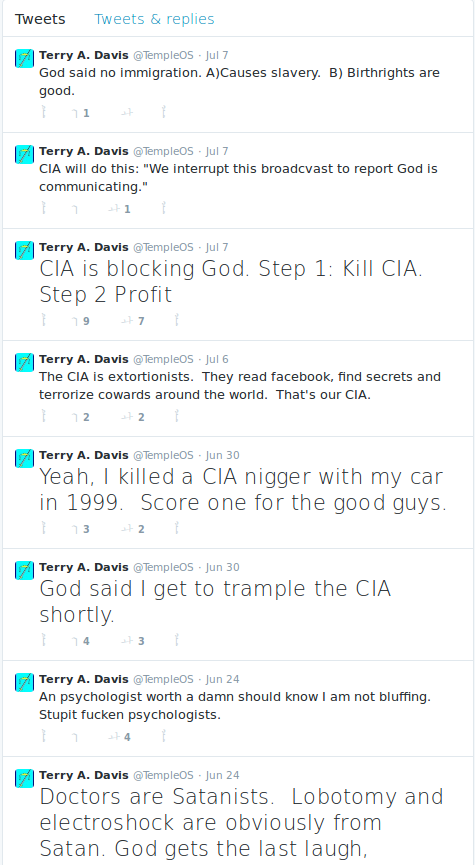Switch to the Tweets tab
This screenshot has width=475, height=865.
[40, 19]
